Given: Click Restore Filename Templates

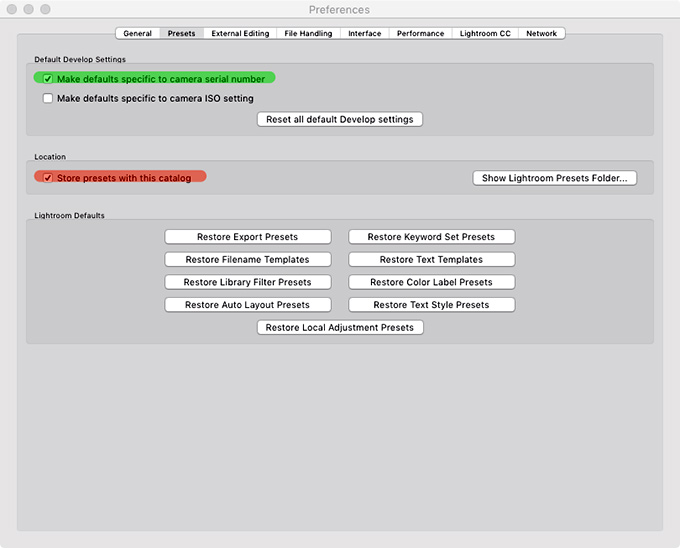Looking at the screenshot, I should (248, 259).
